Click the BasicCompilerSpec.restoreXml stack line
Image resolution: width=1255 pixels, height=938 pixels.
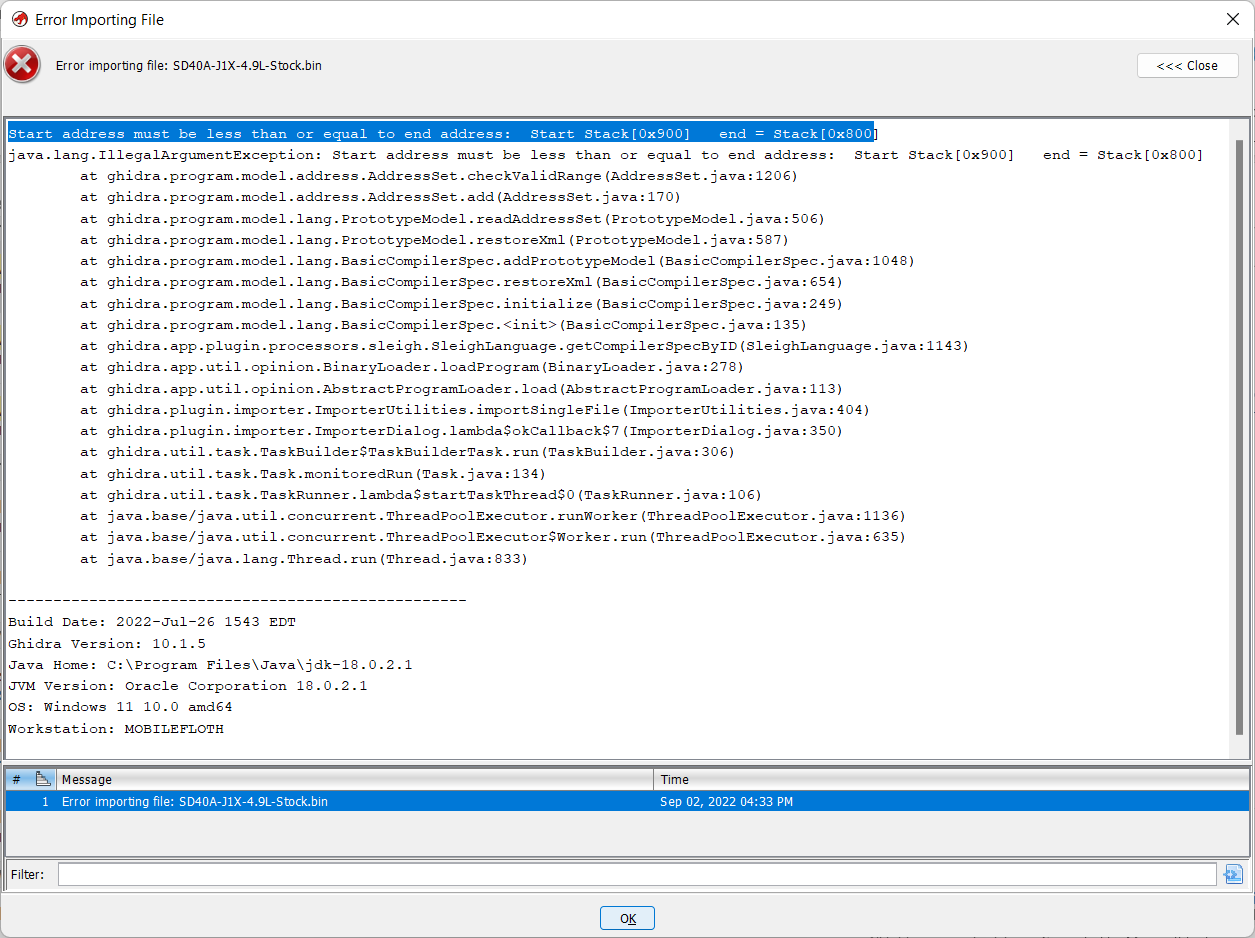[x=461, y=282]
